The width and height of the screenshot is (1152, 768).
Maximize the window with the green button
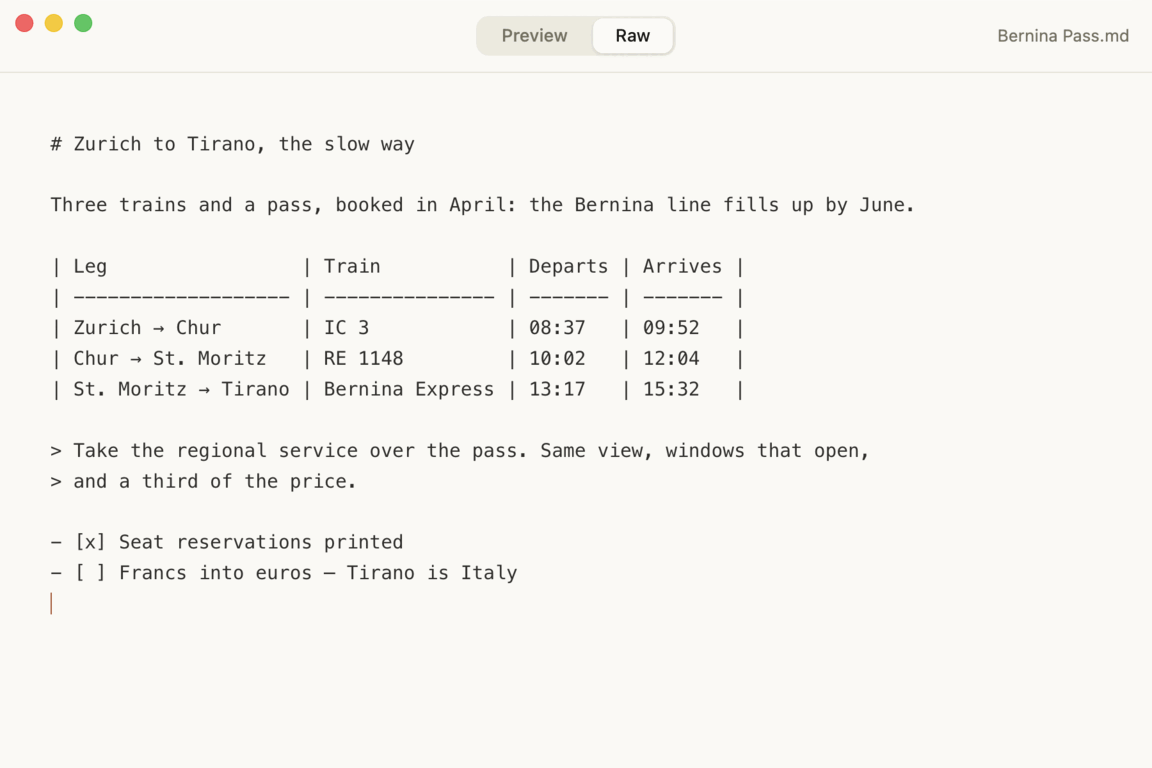pyautogui.click(x=83, y=23)
